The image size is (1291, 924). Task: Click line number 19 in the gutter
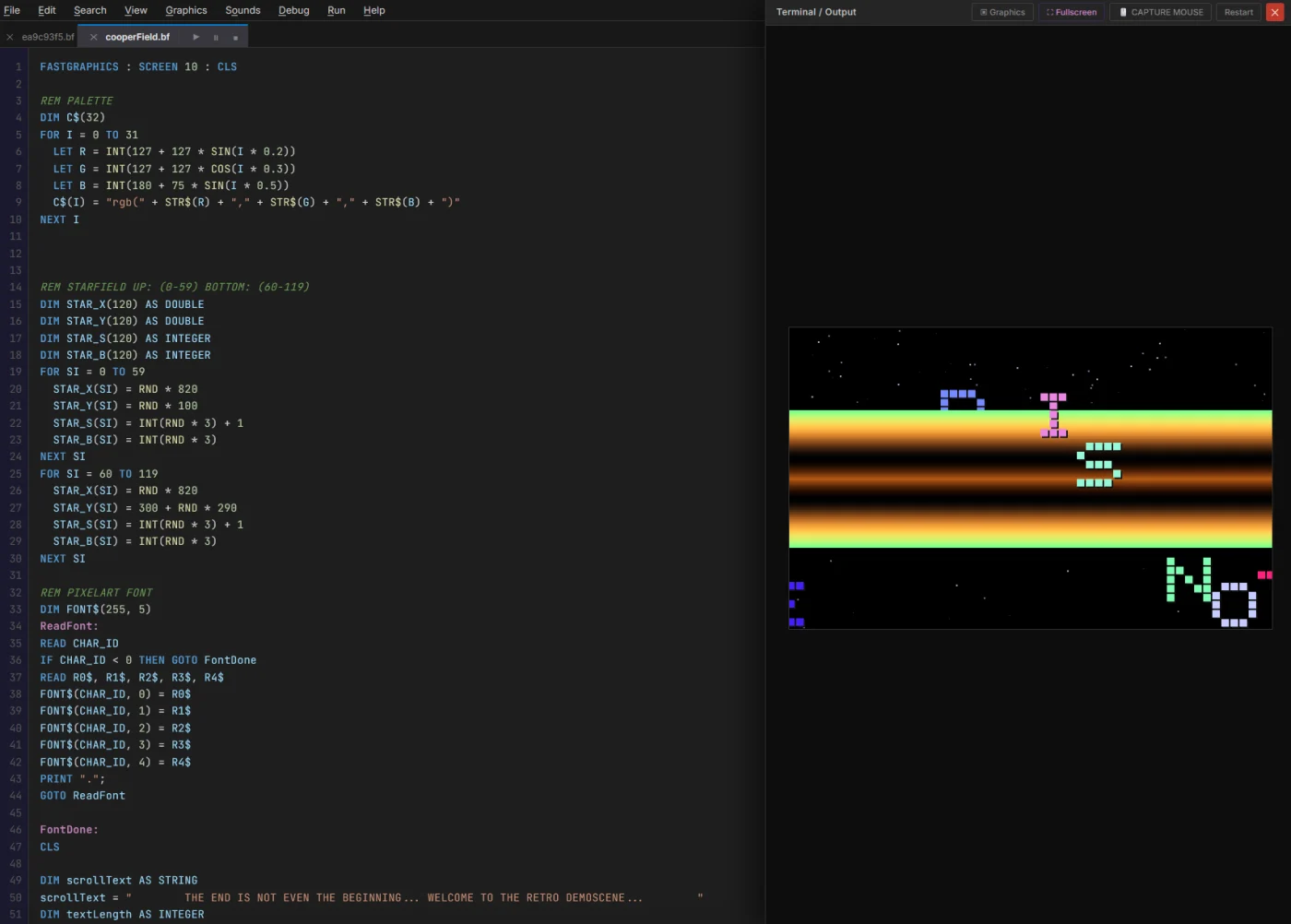16,373
